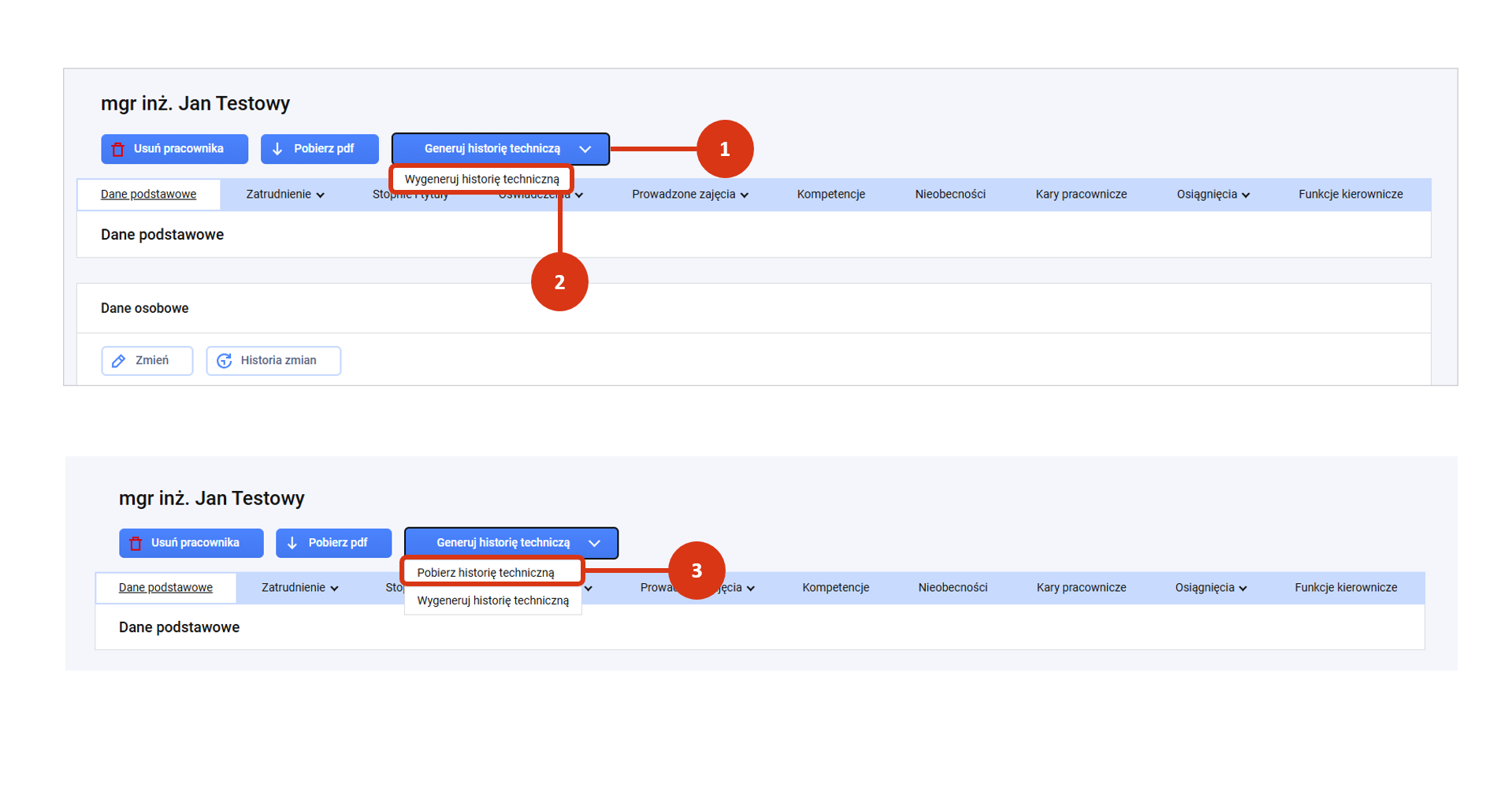Open lower Funkcje kierownicze tab

coord(1346,588)
